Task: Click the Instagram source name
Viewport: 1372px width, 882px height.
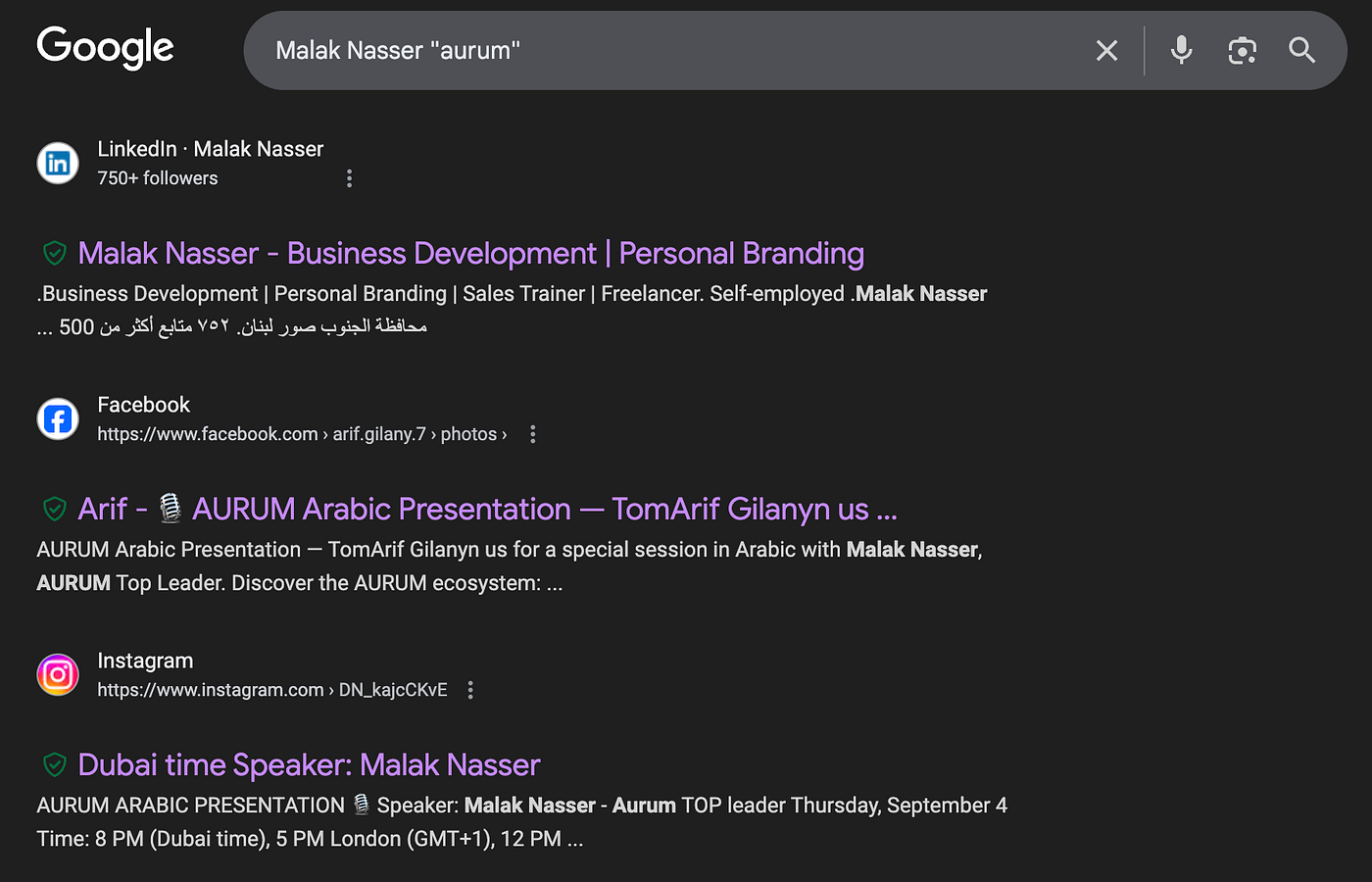Action: point(145,661)
